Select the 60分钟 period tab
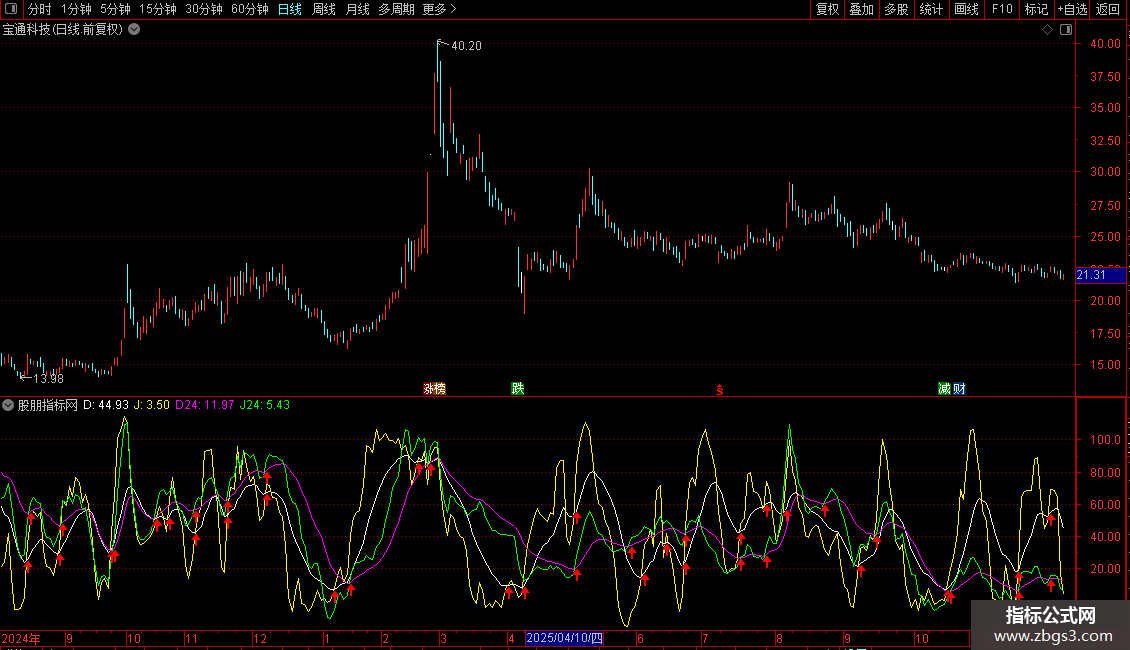This screenshot has height=650, width=1130. tap(250, 9)
